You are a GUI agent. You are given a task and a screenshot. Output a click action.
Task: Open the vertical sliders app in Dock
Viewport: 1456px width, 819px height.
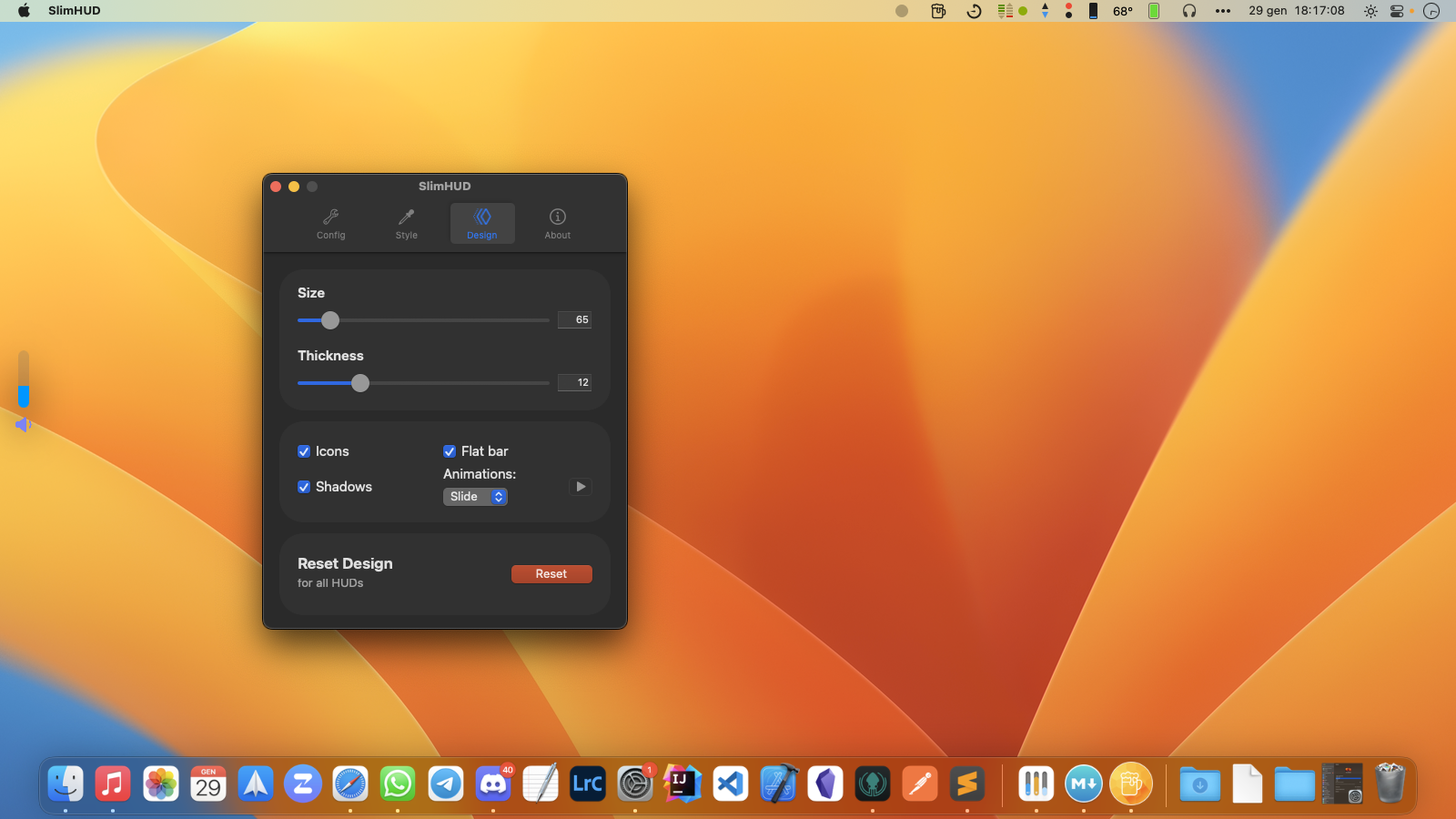pos(1036,784)
